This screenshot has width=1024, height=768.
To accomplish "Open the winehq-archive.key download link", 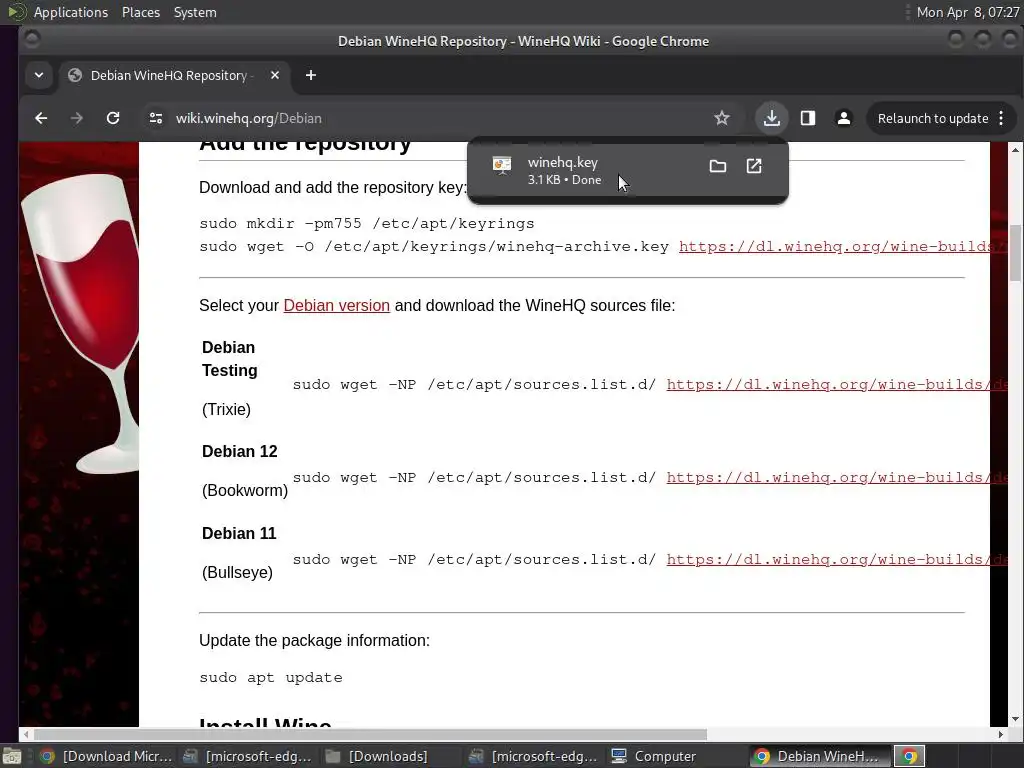I will 842,246.
